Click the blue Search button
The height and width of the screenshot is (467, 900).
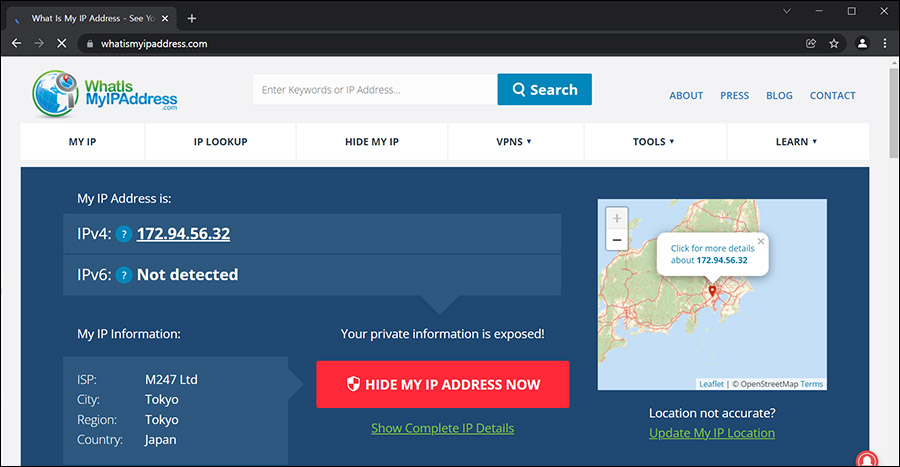coord(545,89)
